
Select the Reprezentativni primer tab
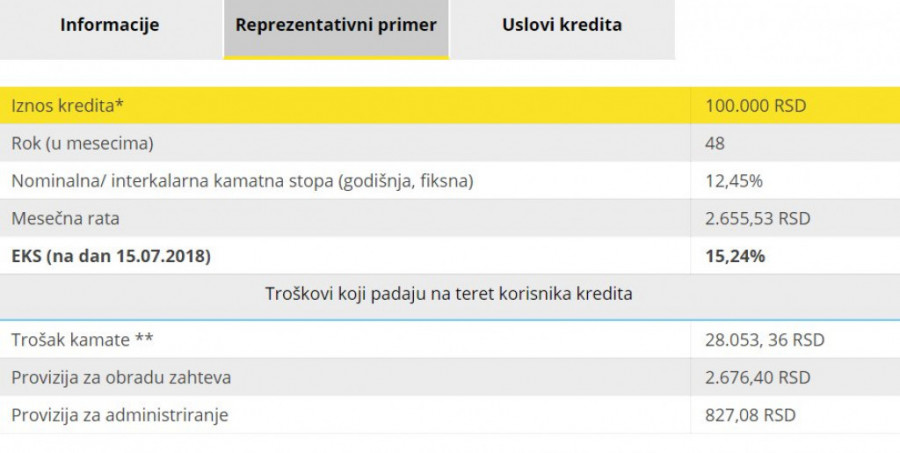(336, 25)
